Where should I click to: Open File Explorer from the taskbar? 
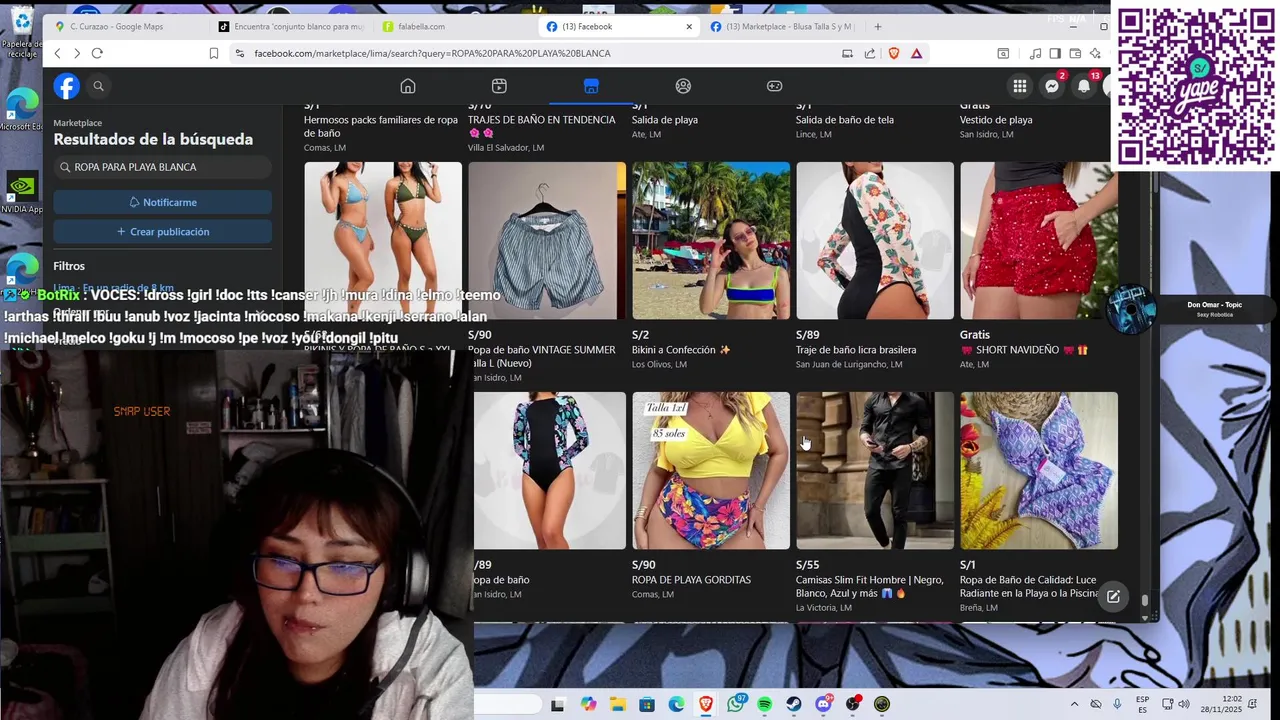[x=618, y=704]
